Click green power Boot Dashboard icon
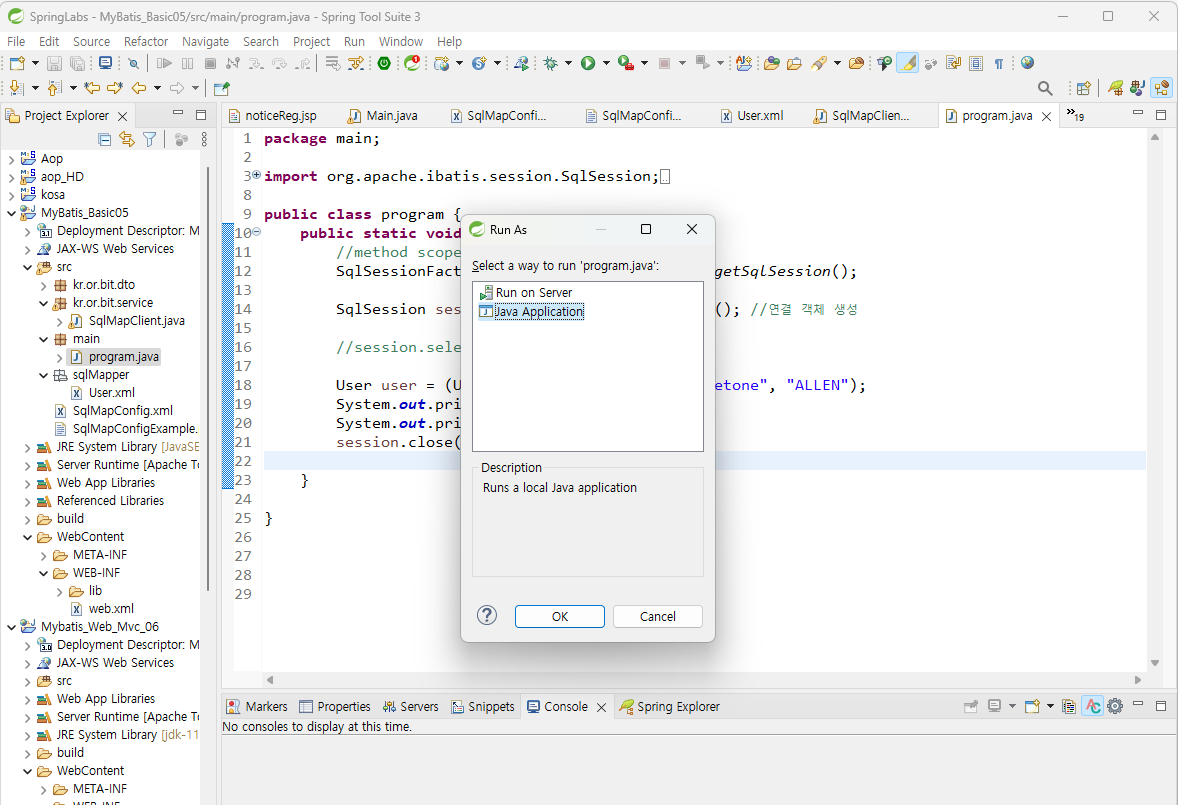 coord(384,63)
